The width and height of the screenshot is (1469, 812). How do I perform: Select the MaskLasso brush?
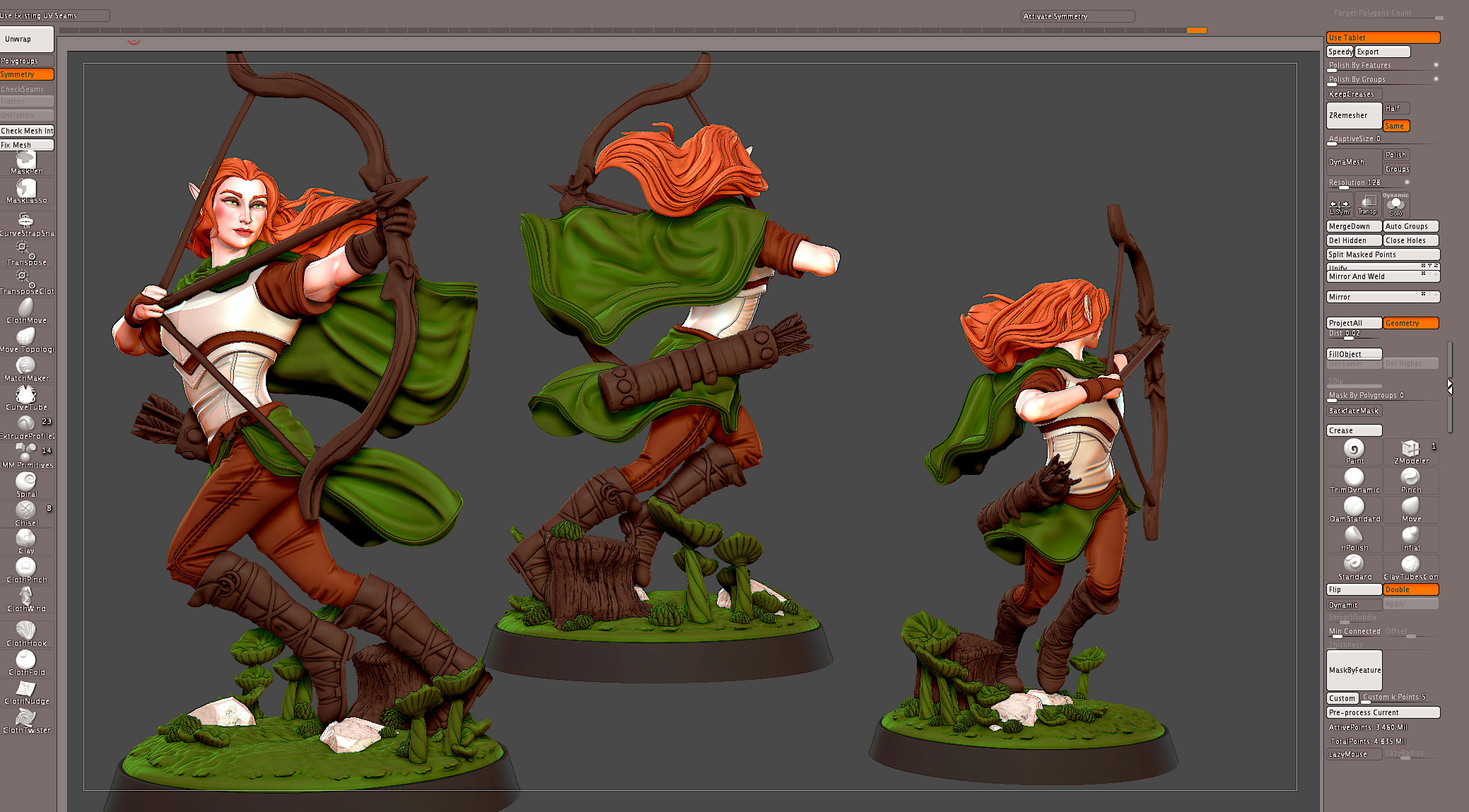pyautogui.click(x=26, y=190)
